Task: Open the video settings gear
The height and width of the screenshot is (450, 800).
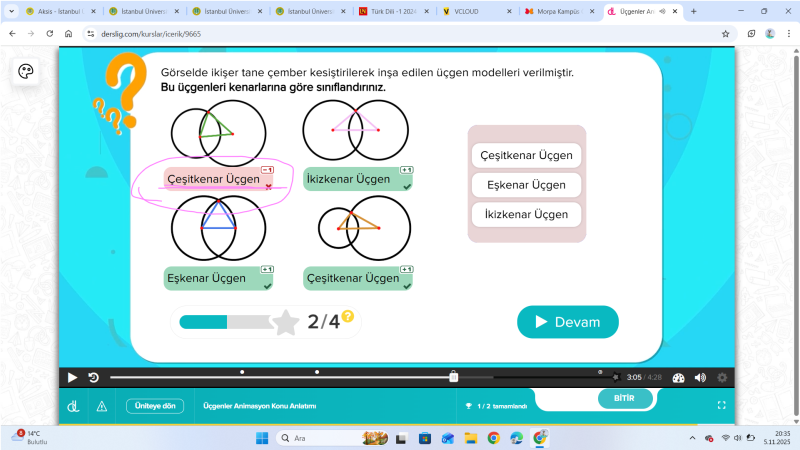Action: pyautogui.click(x=722, y=378)
